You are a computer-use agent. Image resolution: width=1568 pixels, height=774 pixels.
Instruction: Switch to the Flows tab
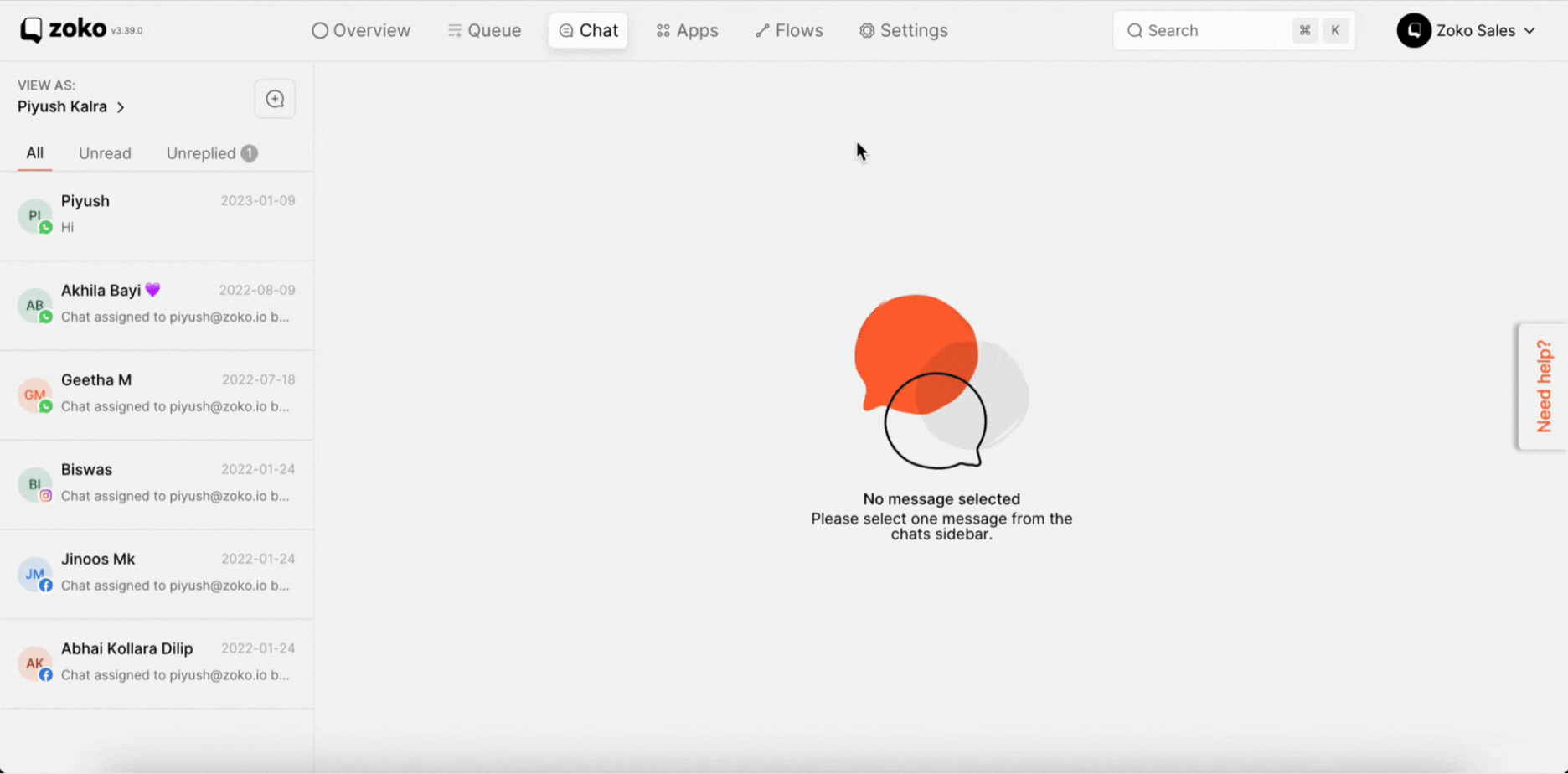point(789,30)
